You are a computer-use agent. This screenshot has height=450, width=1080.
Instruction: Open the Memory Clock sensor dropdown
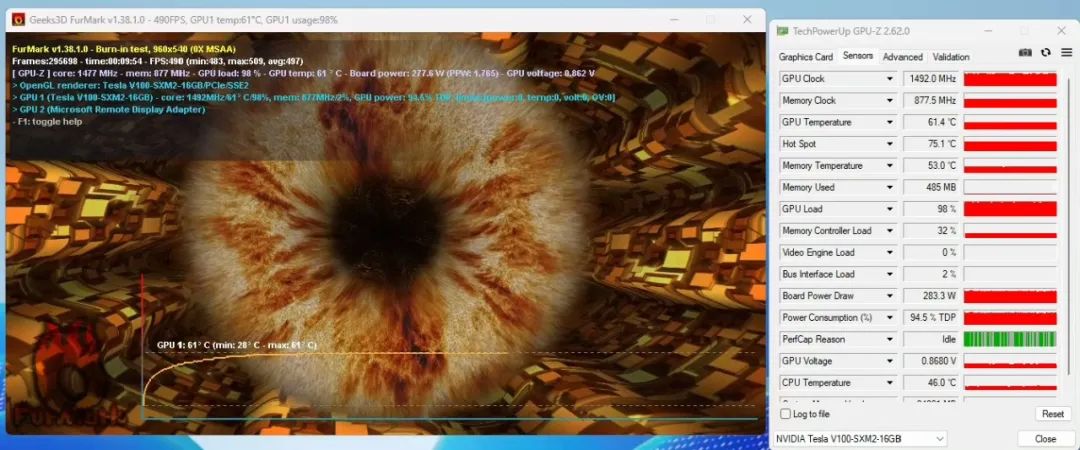coord(890,101)
